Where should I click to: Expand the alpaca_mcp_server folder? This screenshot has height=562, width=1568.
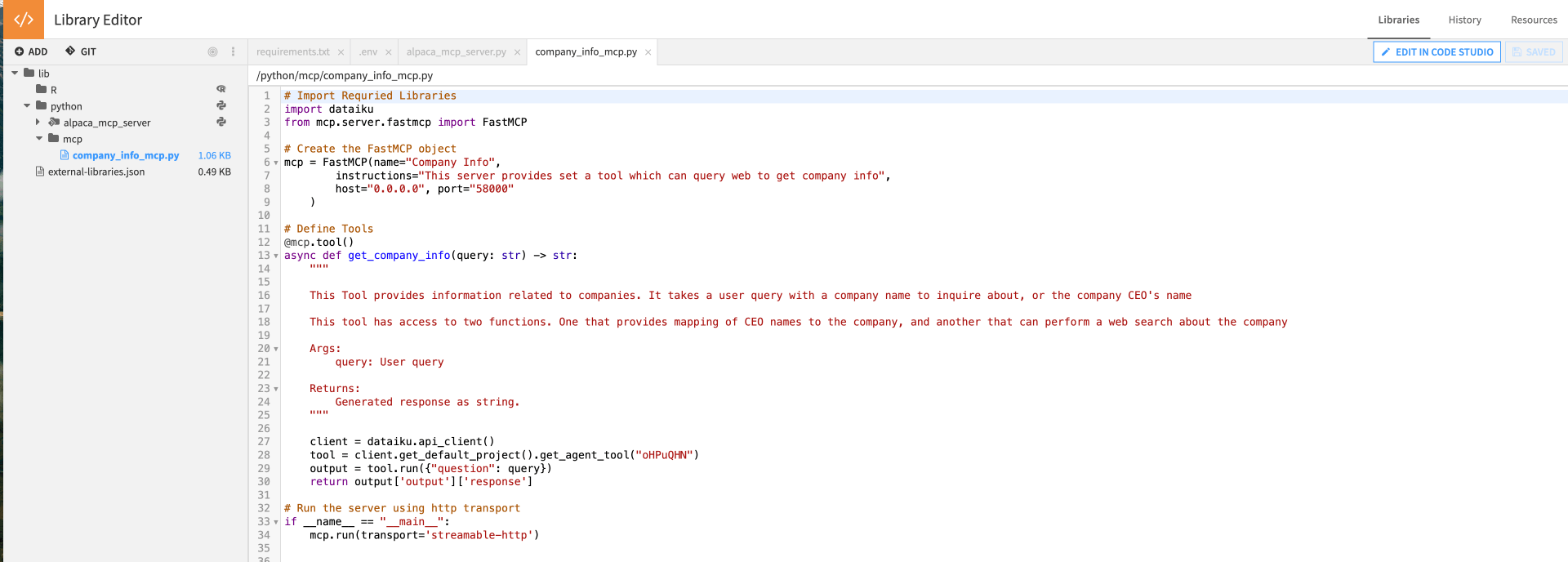[38, 122]
